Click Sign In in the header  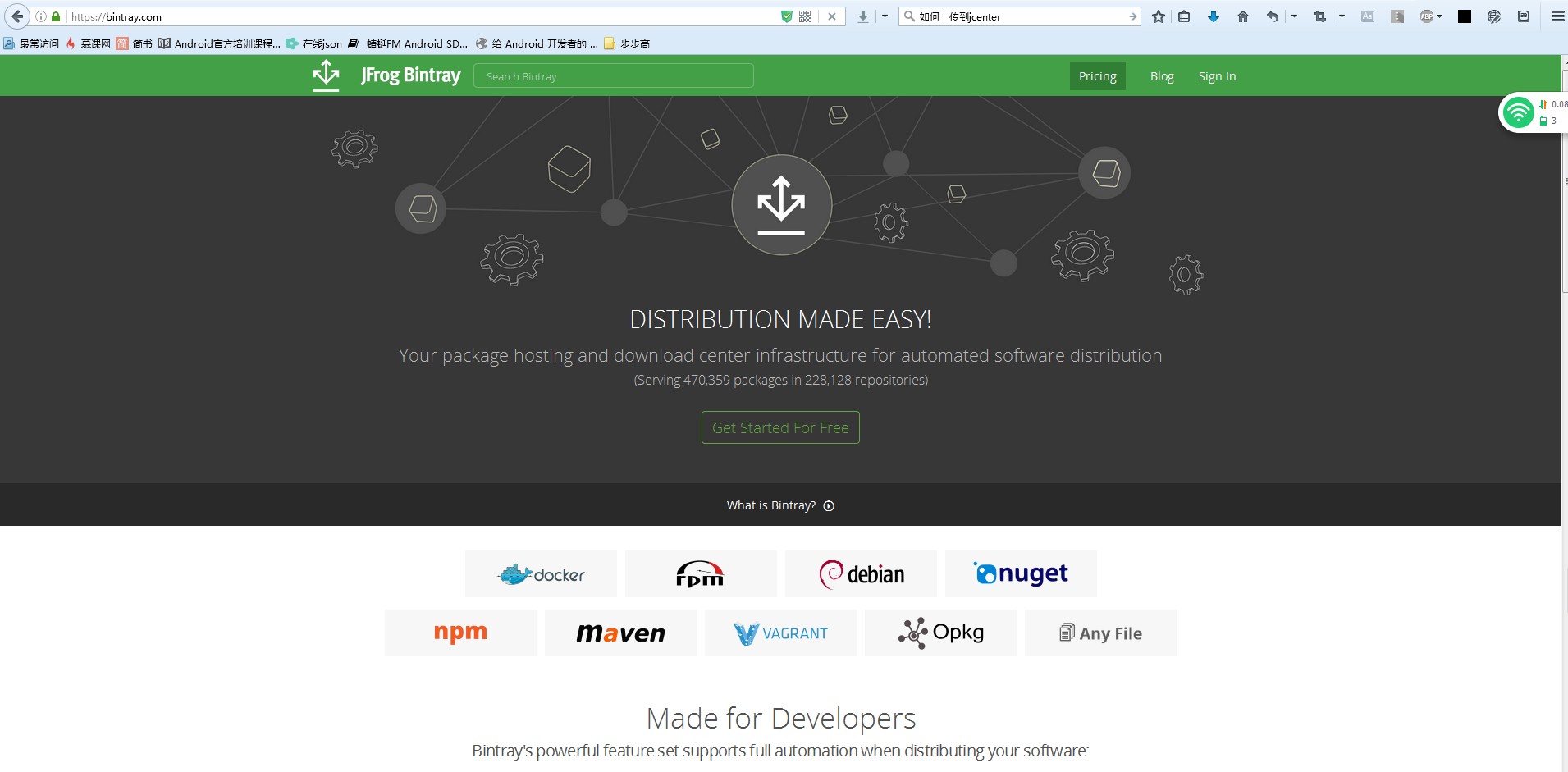(x=1217, y=76)
